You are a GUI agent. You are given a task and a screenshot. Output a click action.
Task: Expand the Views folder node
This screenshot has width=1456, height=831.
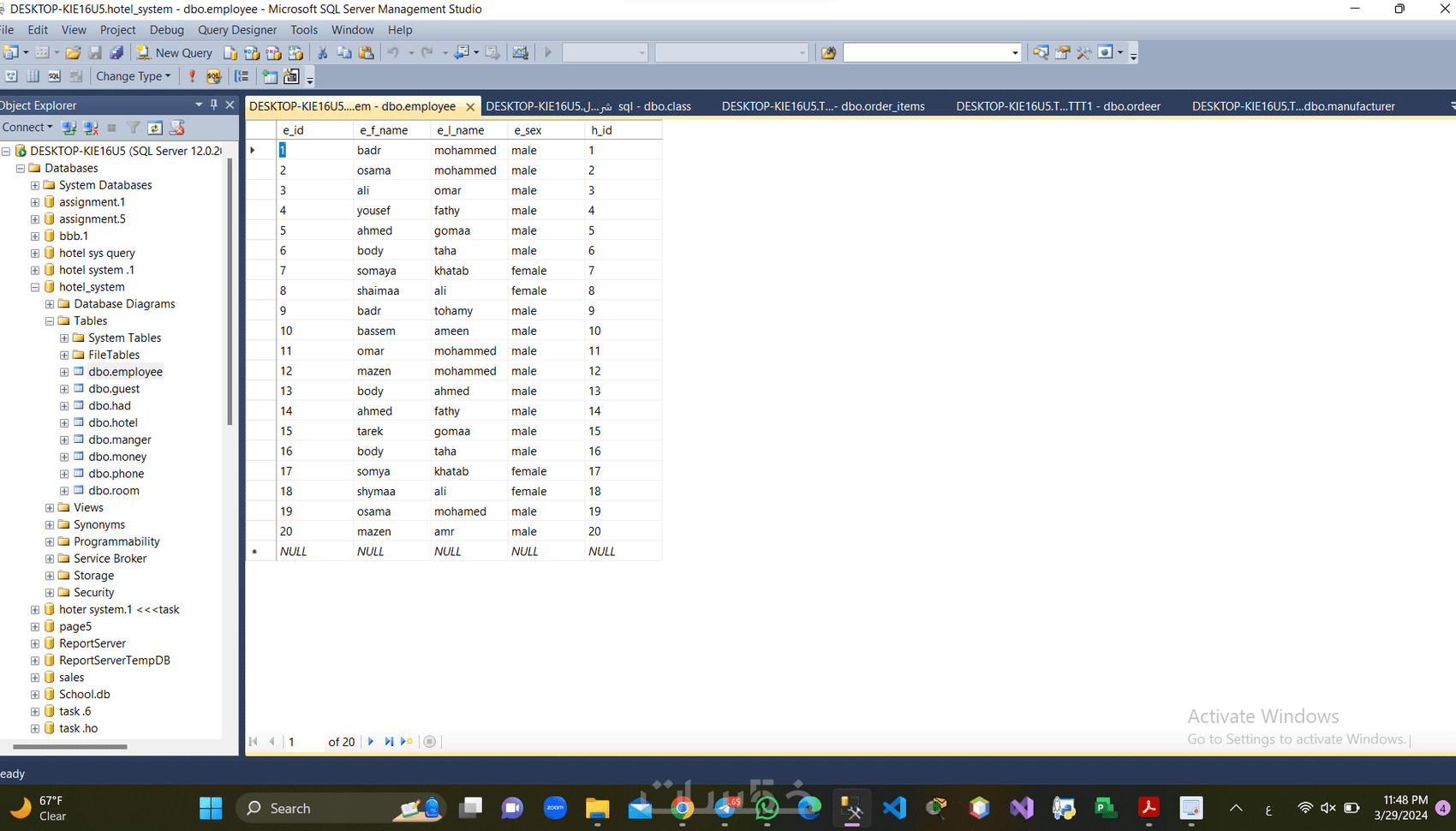click(50, 508)
